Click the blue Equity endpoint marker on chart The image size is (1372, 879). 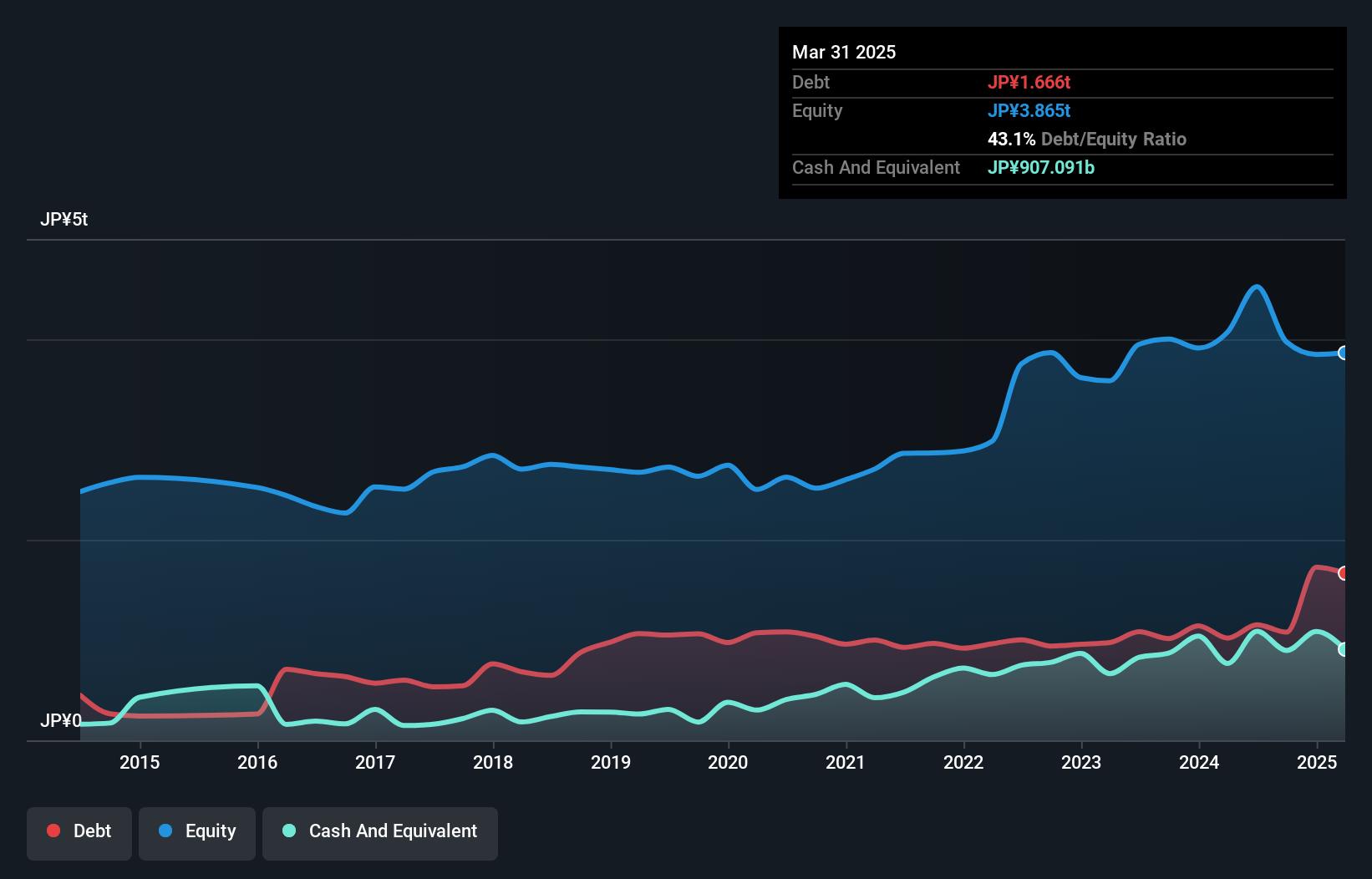coord(1343,353)
